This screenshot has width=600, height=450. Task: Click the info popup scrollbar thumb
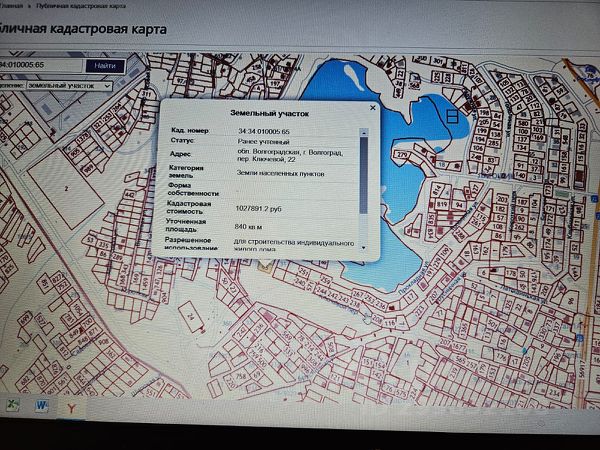(364, 175)
